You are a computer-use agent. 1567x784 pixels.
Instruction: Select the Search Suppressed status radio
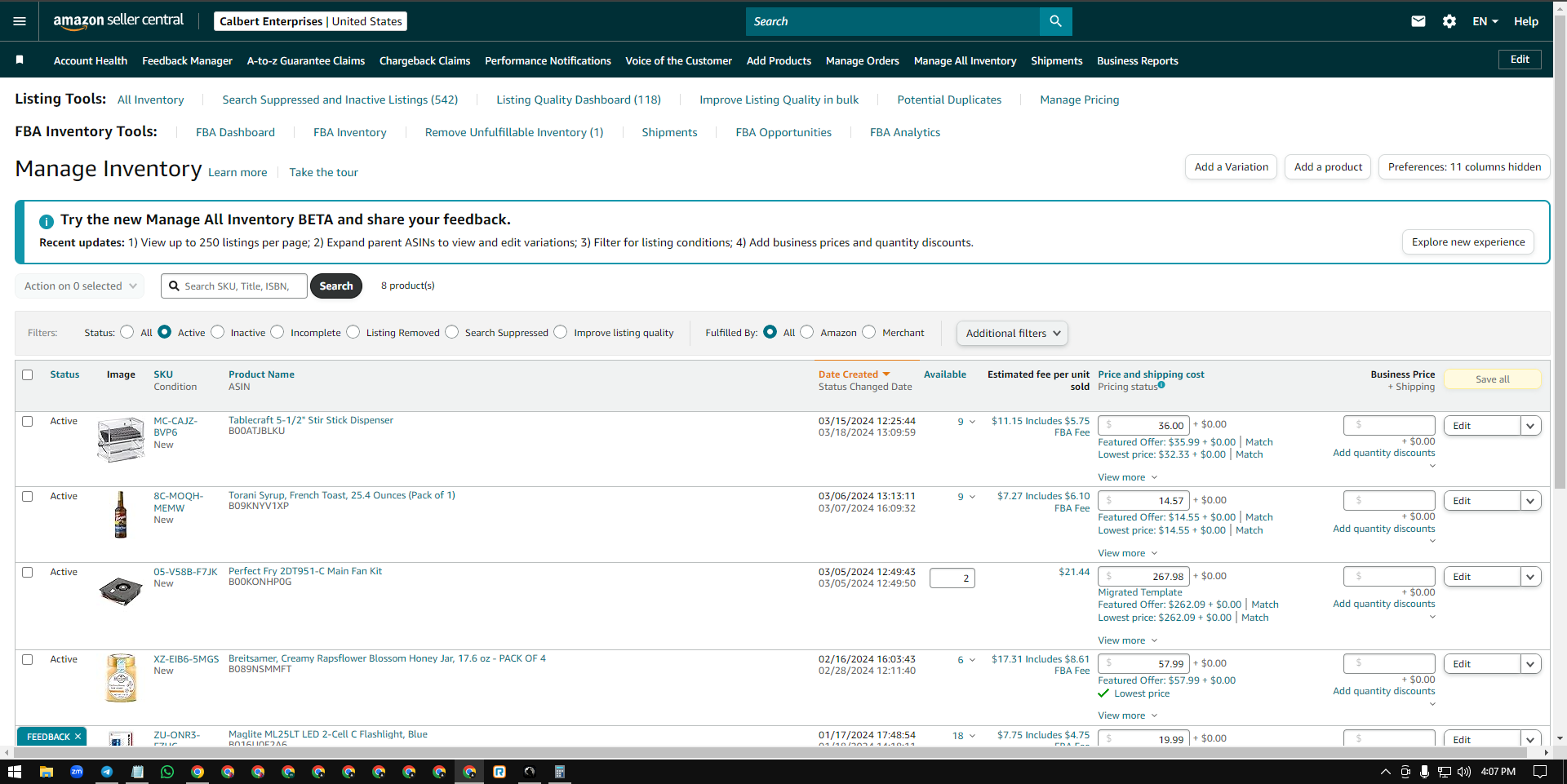click(x=452, y=332)
